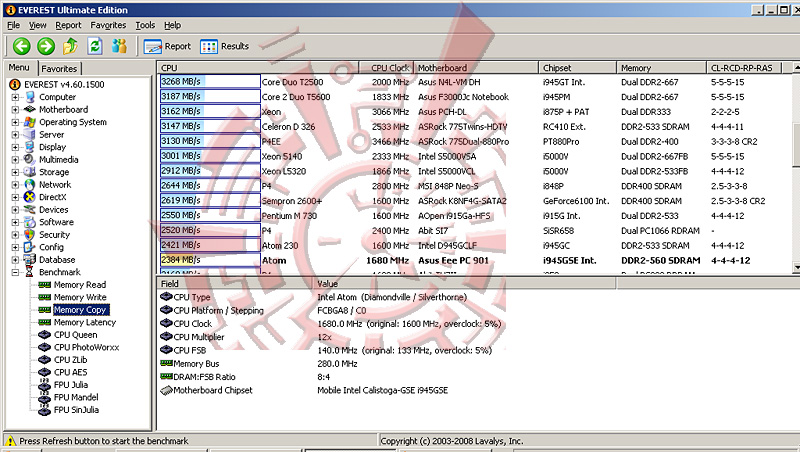Open the CPU AES benchmark
Viewport: 800px width, 452px height.
click(70, 372)
